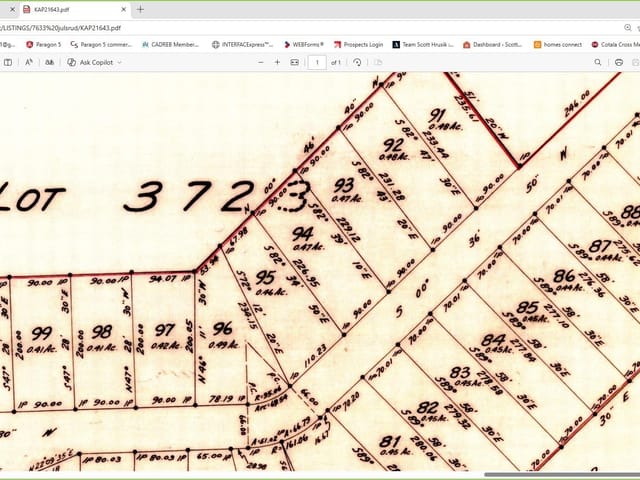Click the translate document icon

(x=49, y=62)
